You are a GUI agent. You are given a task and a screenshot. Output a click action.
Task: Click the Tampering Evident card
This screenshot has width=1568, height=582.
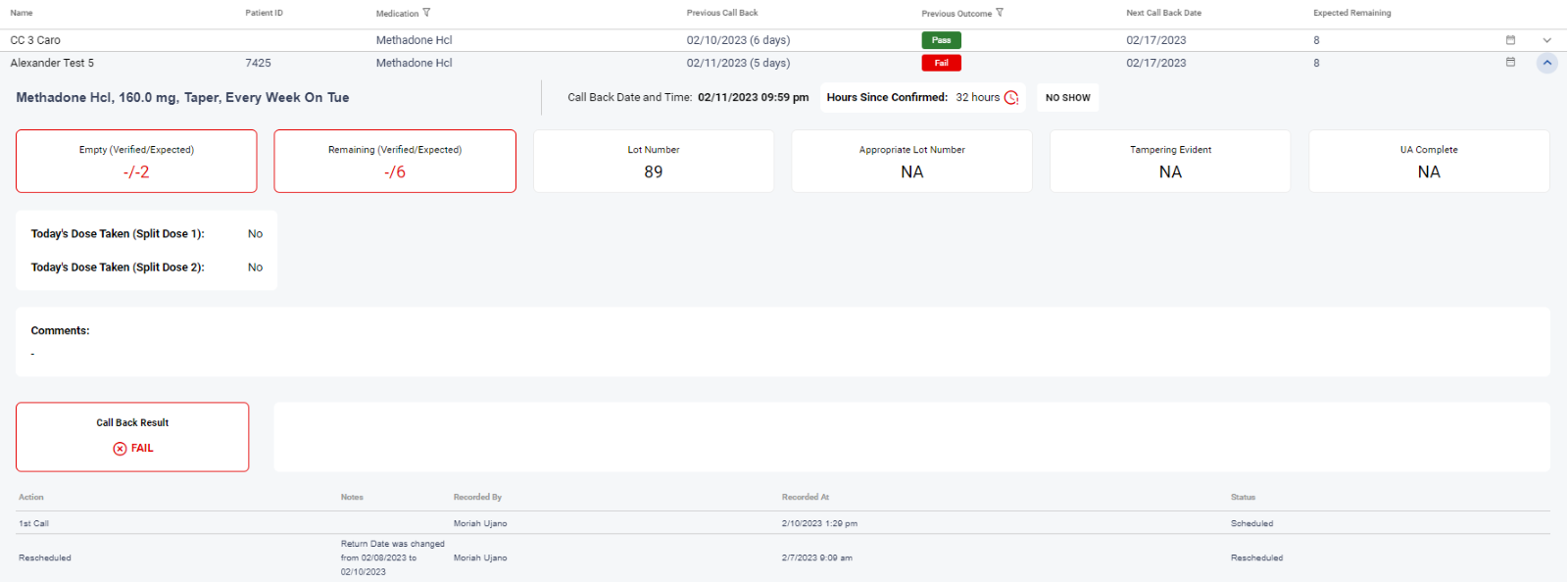tap(1170, 162)
